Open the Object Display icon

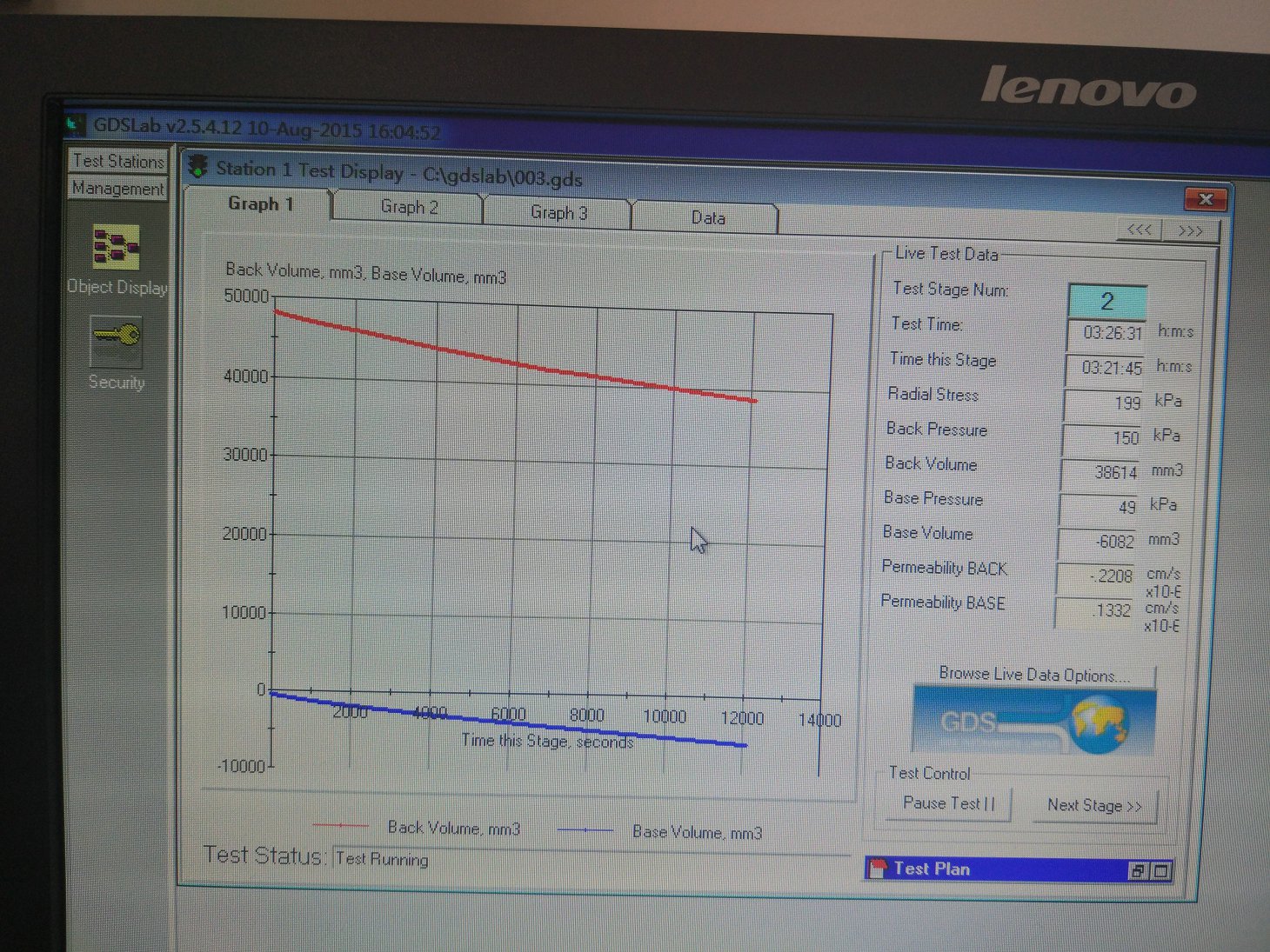[116, 247]
